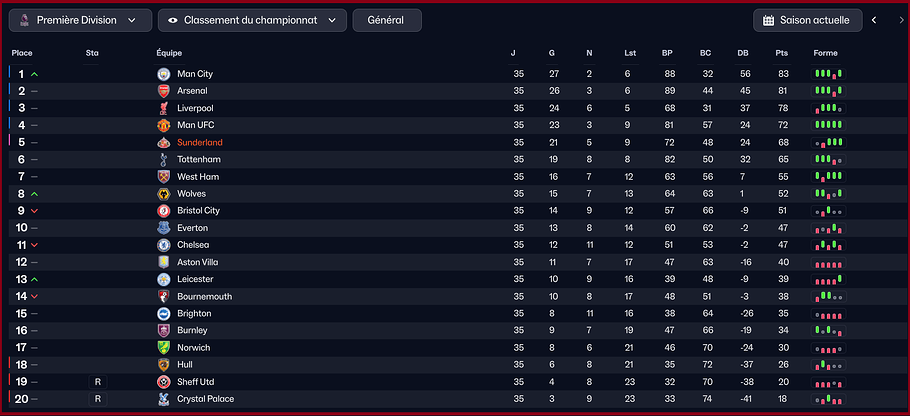Expand the Classement du championnat dropdown
The height and width of the screenshot is (416, 910).
(x=252, y=20)
